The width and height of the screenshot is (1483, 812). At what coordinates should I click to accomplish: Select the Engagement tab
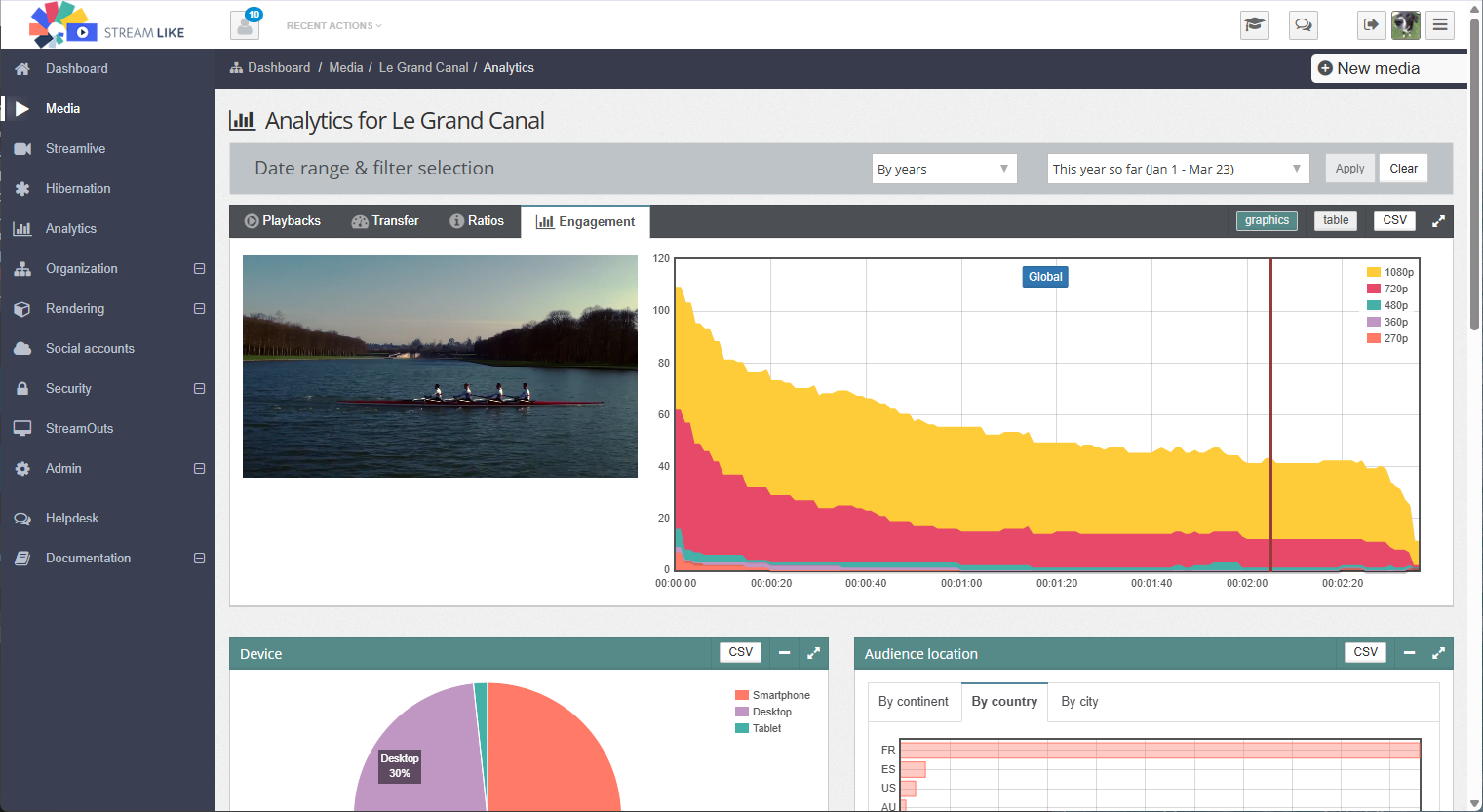586,222
